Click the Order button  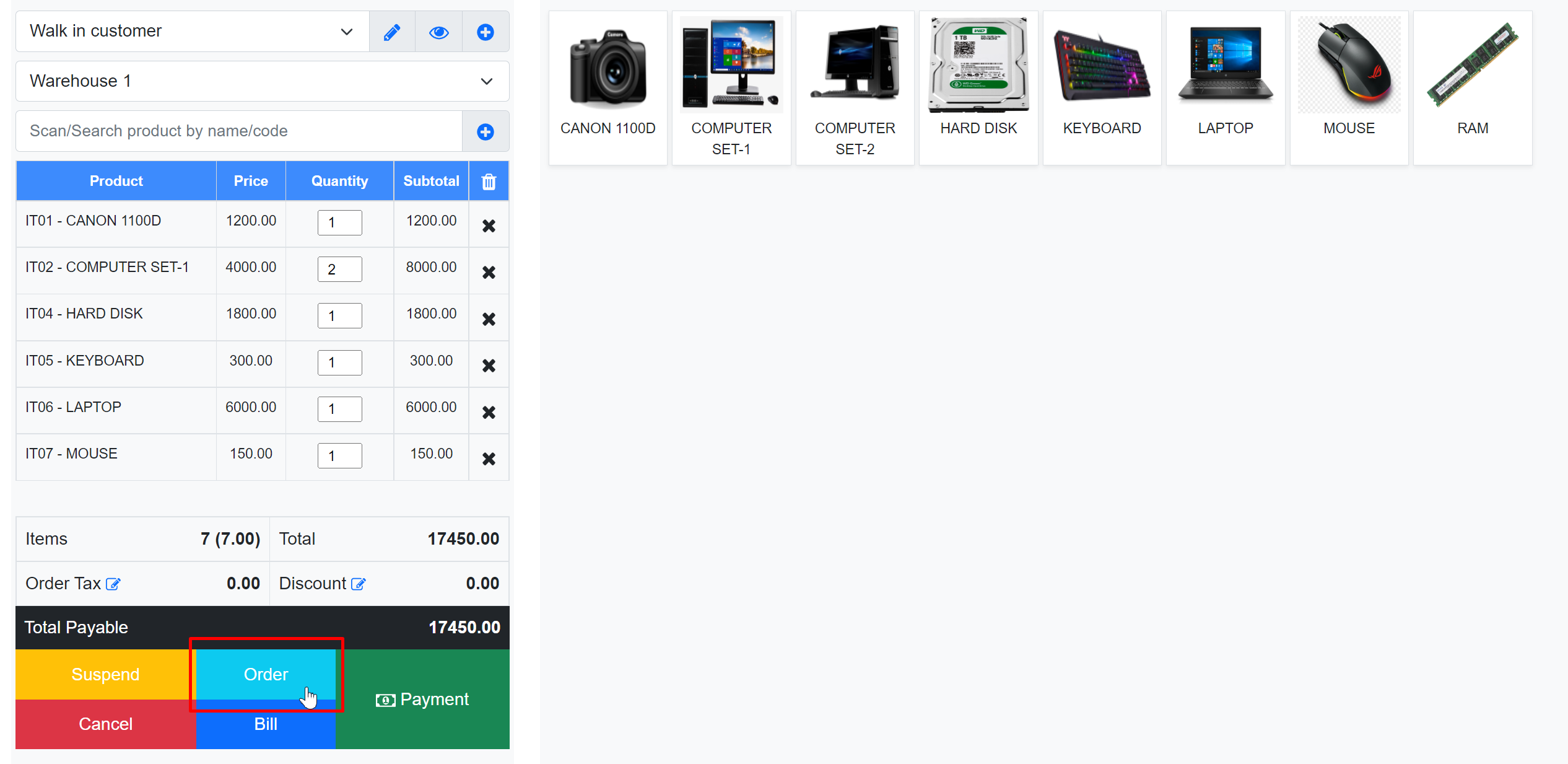[x=266, y=674]
